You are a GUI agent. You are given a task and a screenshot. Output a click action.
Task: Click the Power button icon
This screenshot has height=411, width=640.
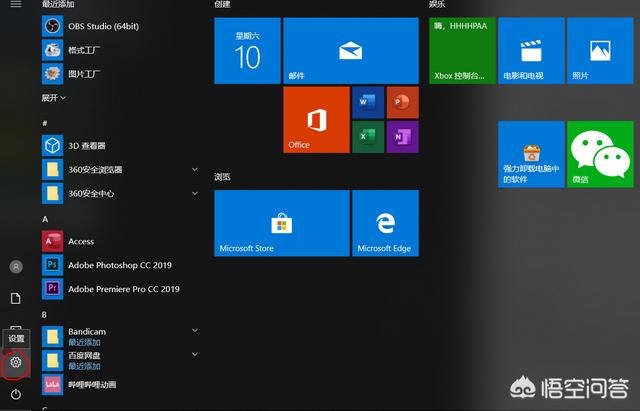pos(15,395)
